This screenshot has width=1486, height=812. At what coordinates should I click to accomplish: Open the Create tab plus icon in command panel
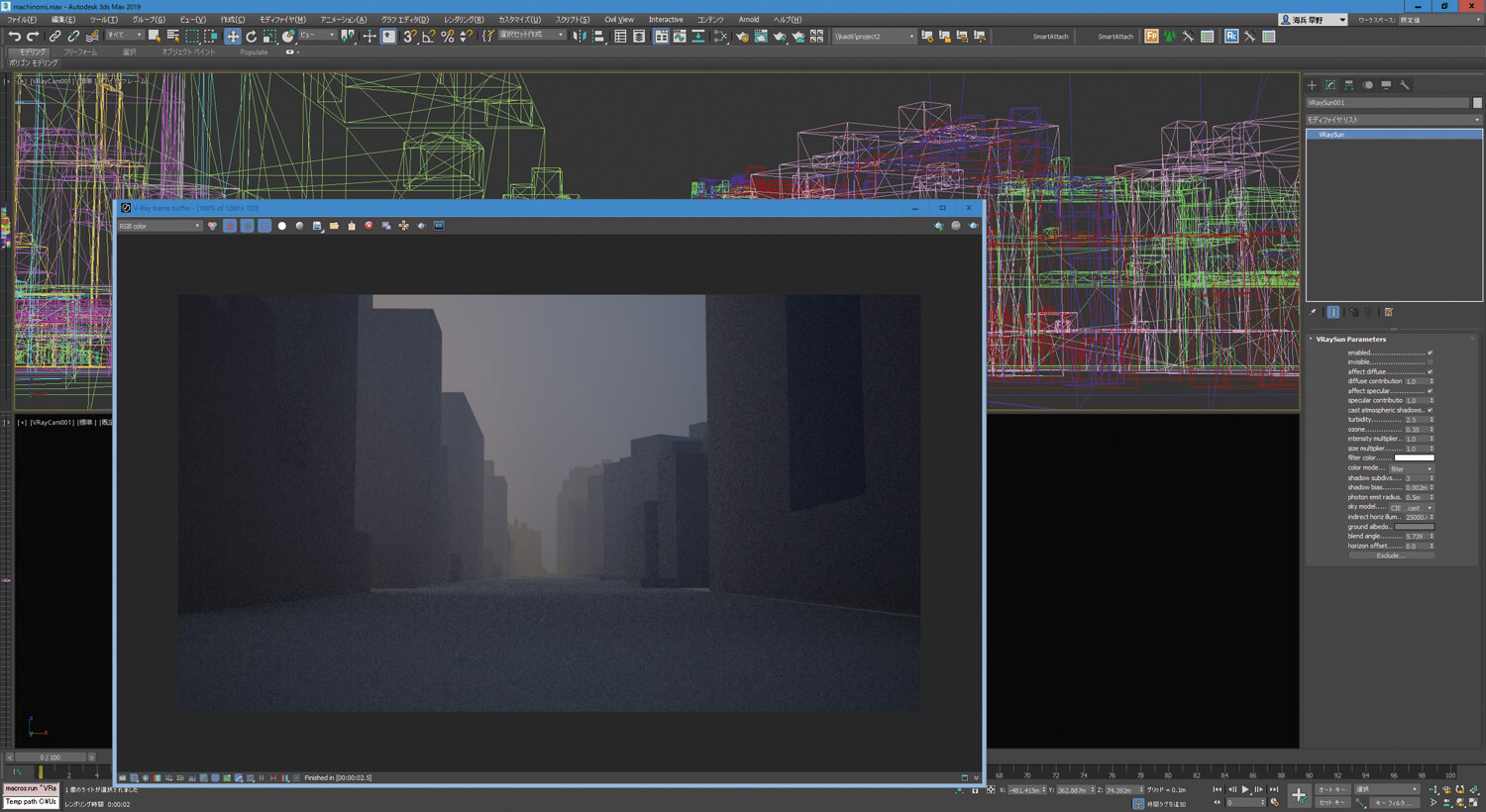(x=1312, y=85)
